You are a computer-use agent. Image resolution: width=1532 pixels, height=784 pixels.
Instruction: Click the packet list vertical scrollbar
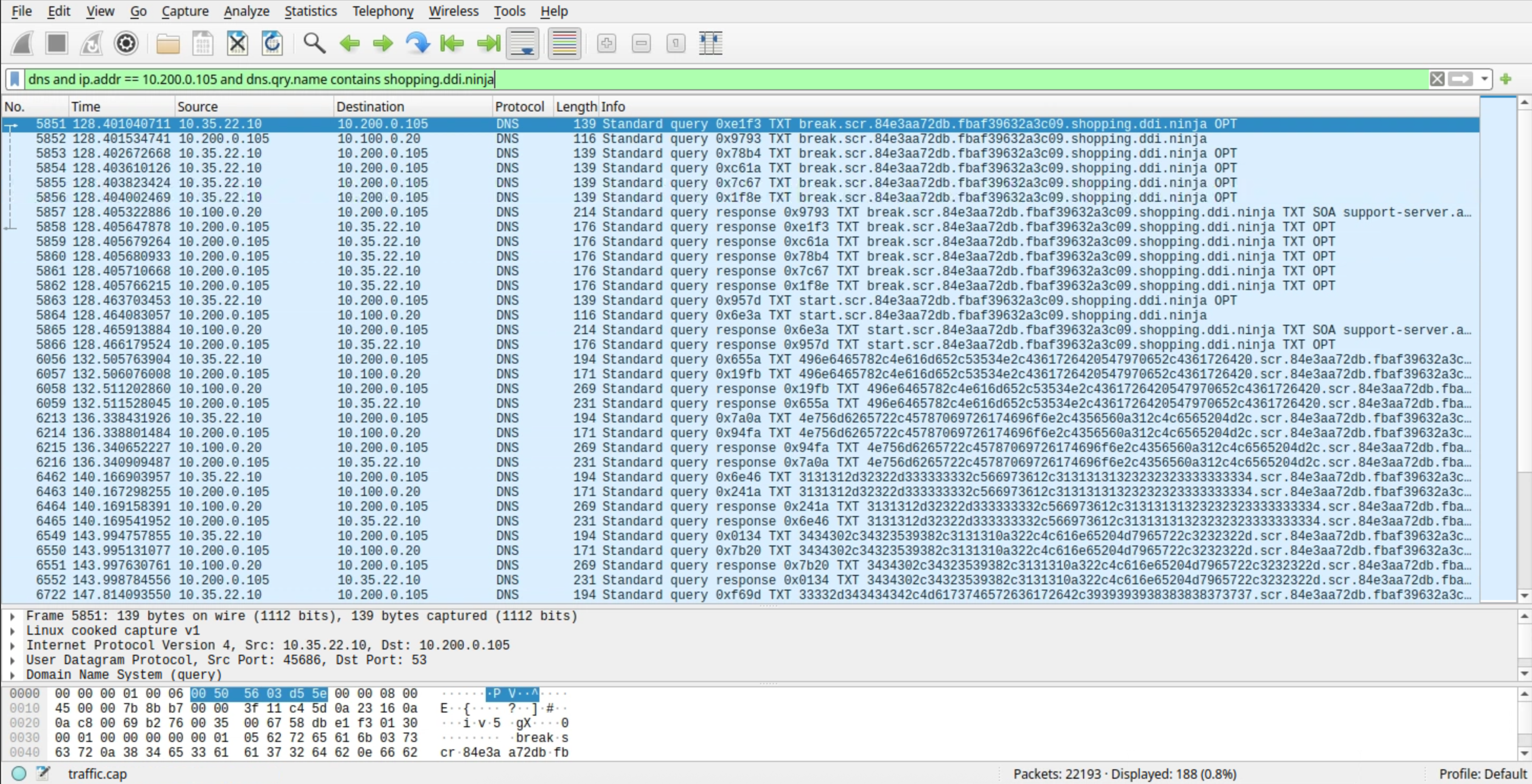[x=1524, y=357]
